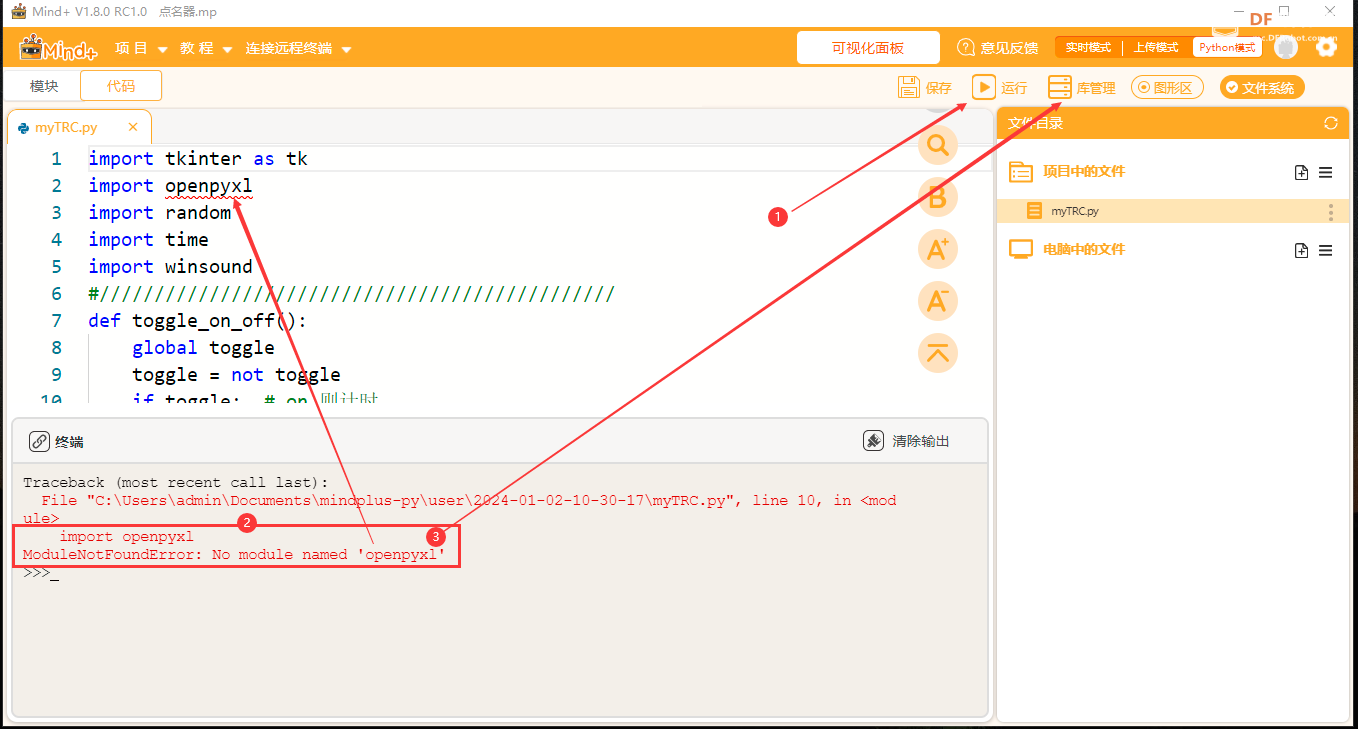Image resolution: width=1358 pixels, height=729 pixels.
Task: Decrease font size with A- icon
Action: (x=937, y=301)
